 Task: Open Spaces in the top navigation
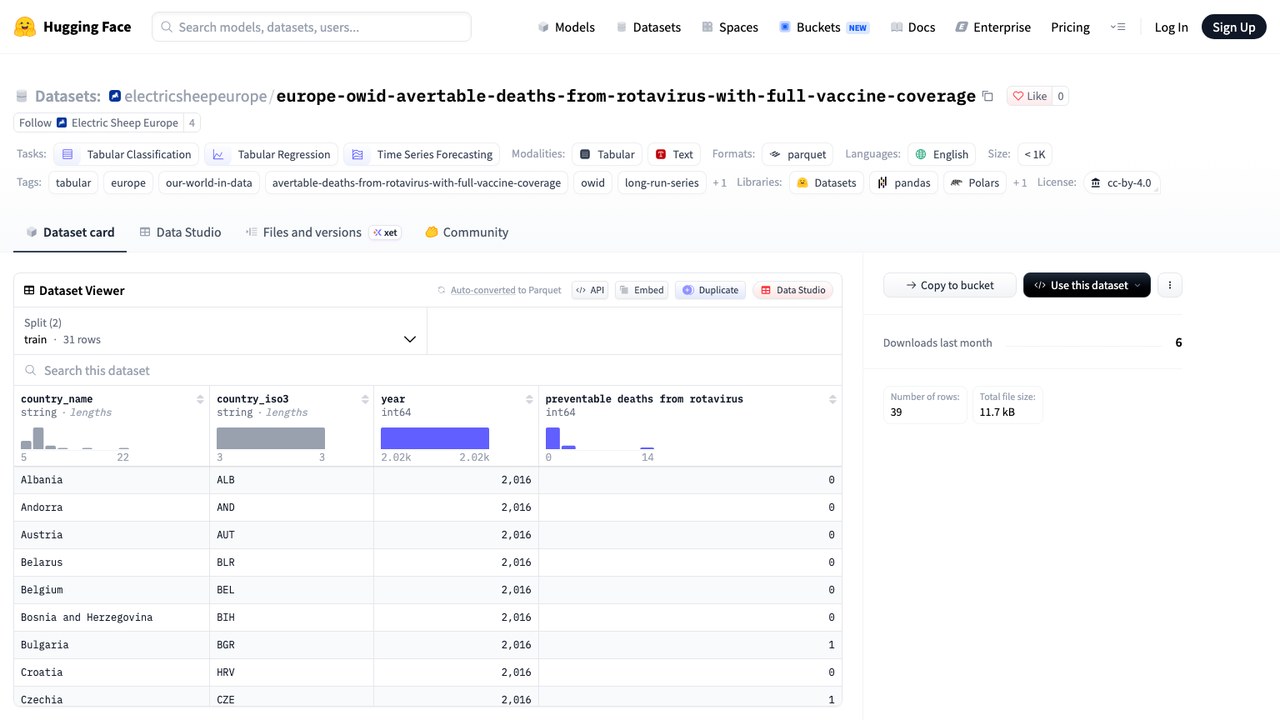pyautogui.click(x=730, y=27)
